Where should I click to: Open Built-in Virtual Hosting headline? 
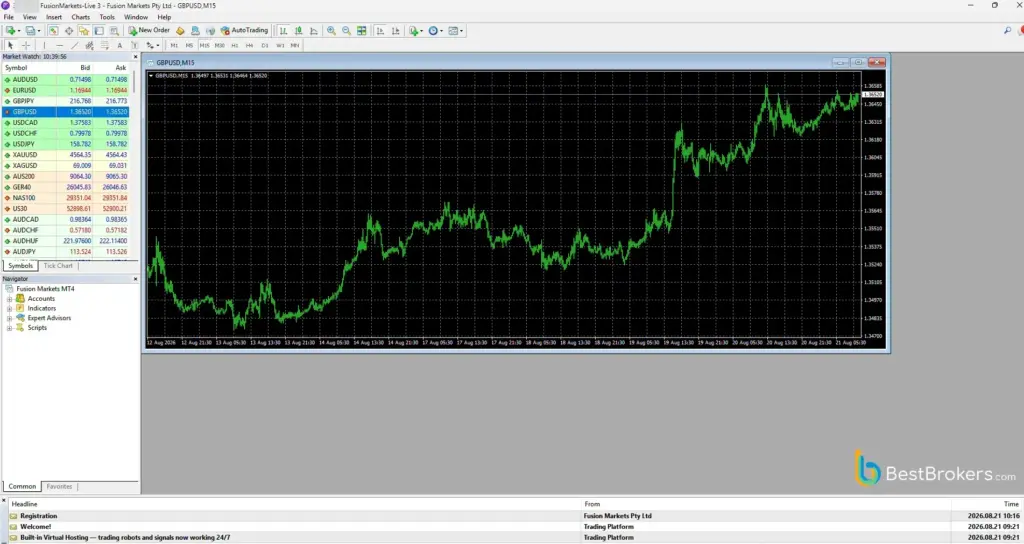coord(125,537)
